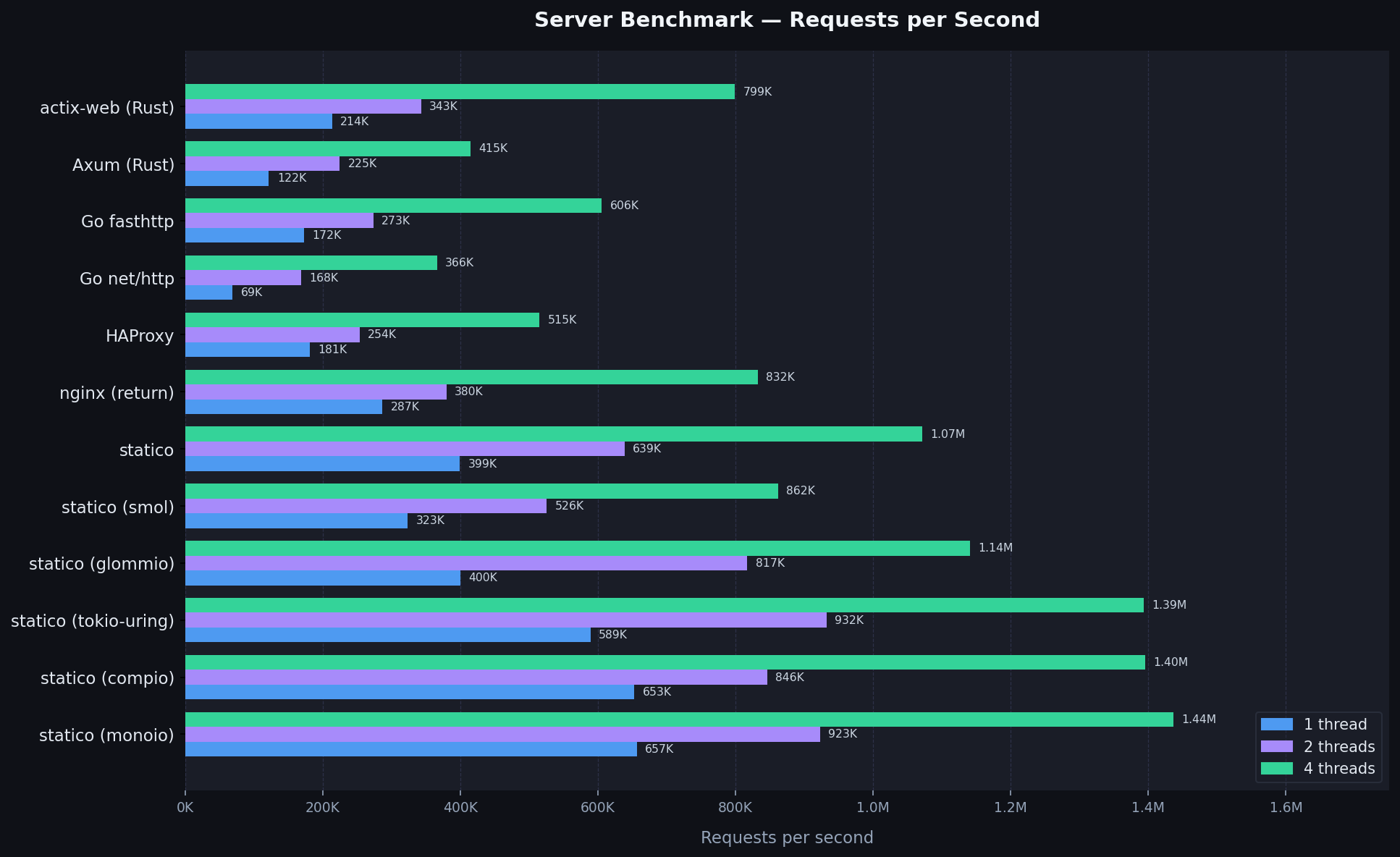Click the HAProxy category label
The image size is (1400, 857).
coord(140,336)
